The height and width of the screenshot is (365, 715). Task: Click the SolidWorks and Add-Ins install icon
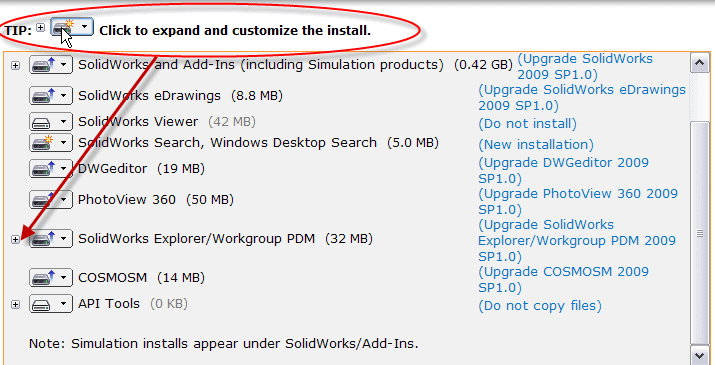[x=45, y=65]
